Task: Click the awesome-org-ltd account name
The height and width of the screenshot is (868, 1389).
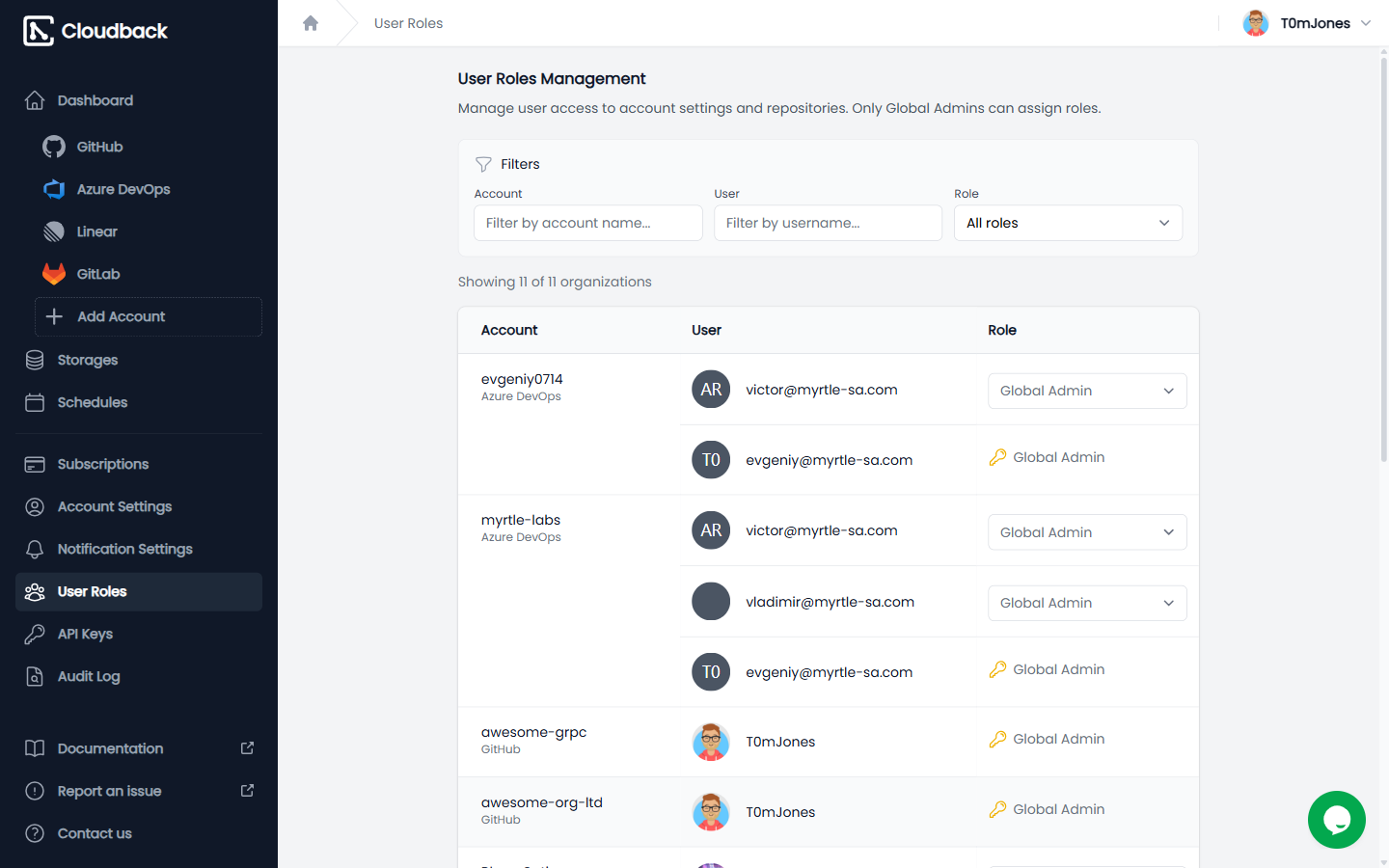Action: point(542,802)
